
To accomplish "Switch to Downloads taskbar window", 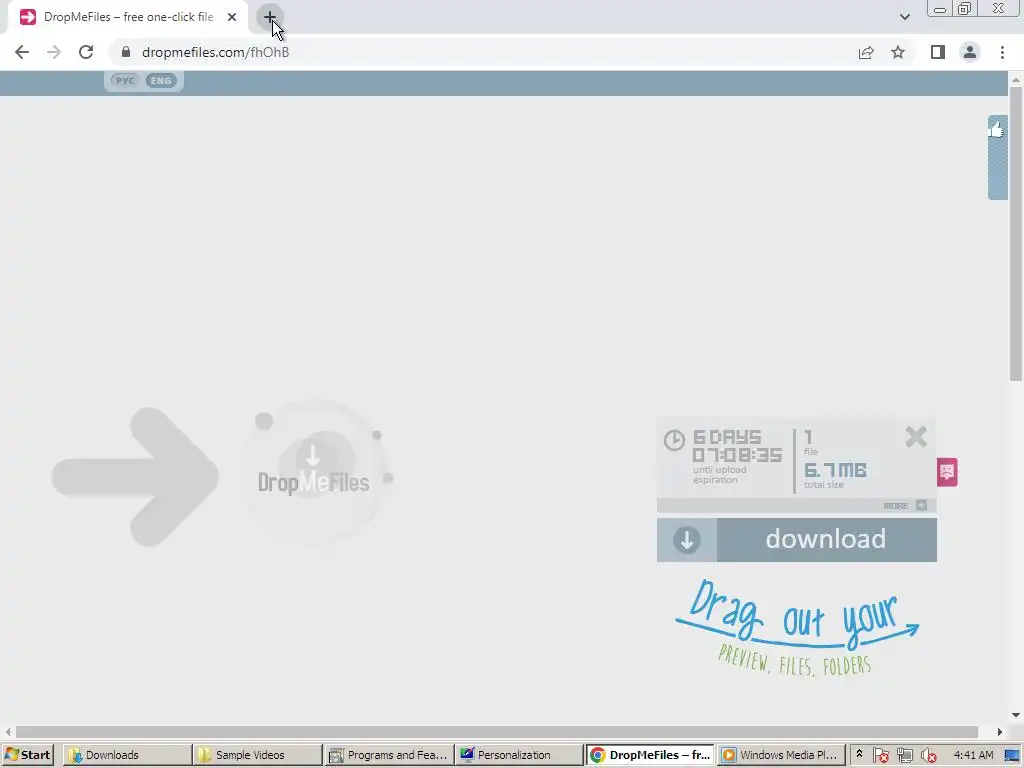I will point(127,755).
